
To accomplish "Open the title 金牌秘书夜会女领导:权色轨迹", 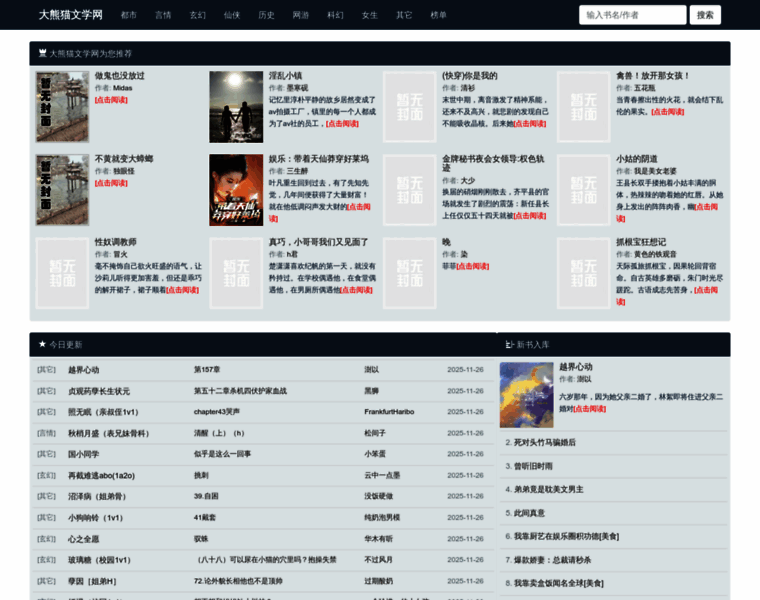I will point(493,163).
